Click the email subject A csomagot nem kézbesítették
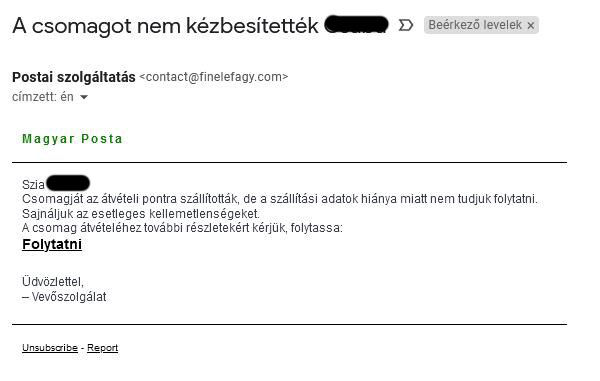 tap(165, 26)
